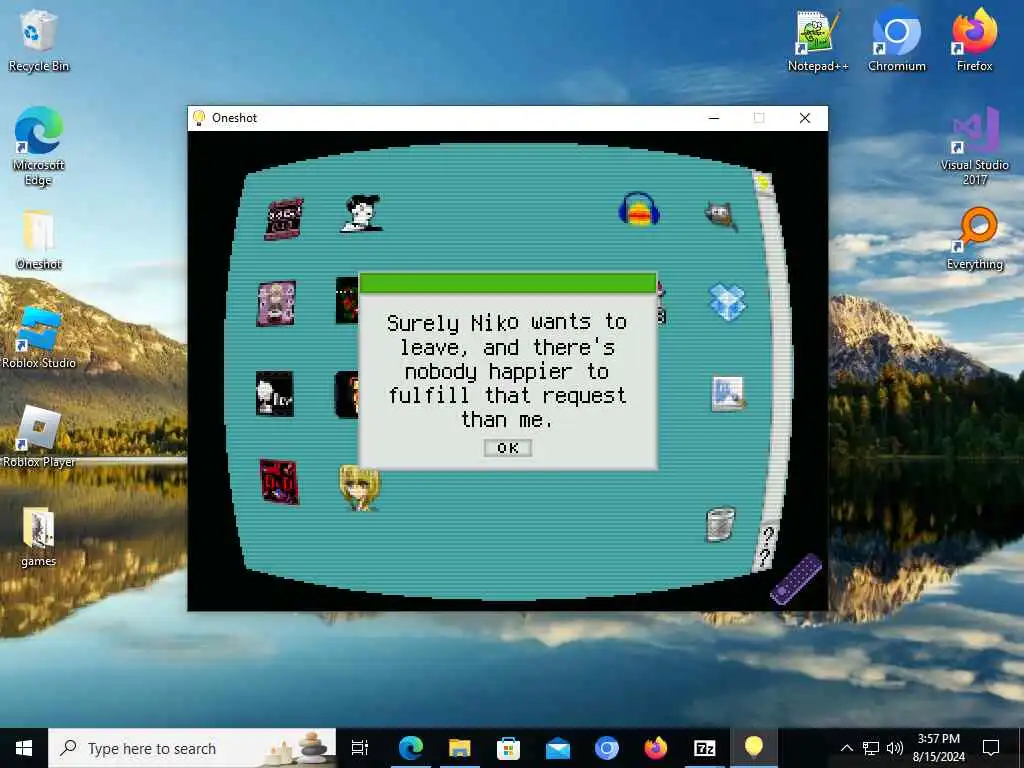This screenshot has width=1024, height=768.
Task: Open the GIMP mascot icon in Oneshot
Action: 721,215
